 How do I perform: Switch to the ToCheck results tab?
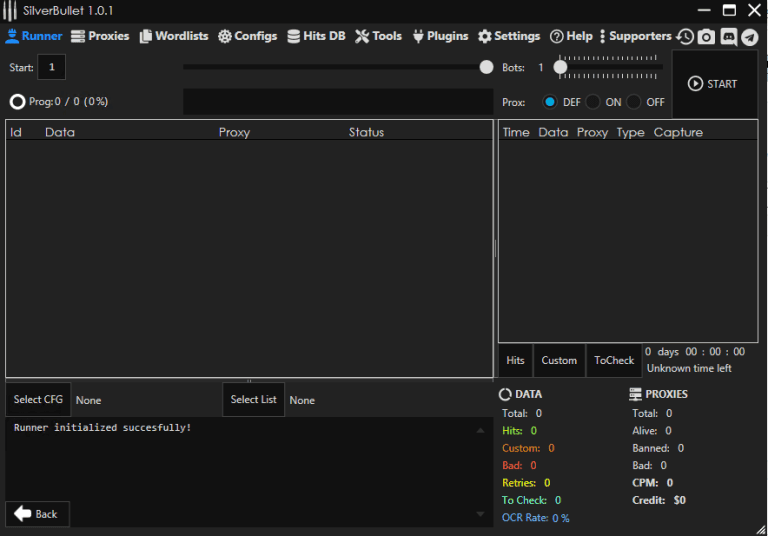(614, 361)
